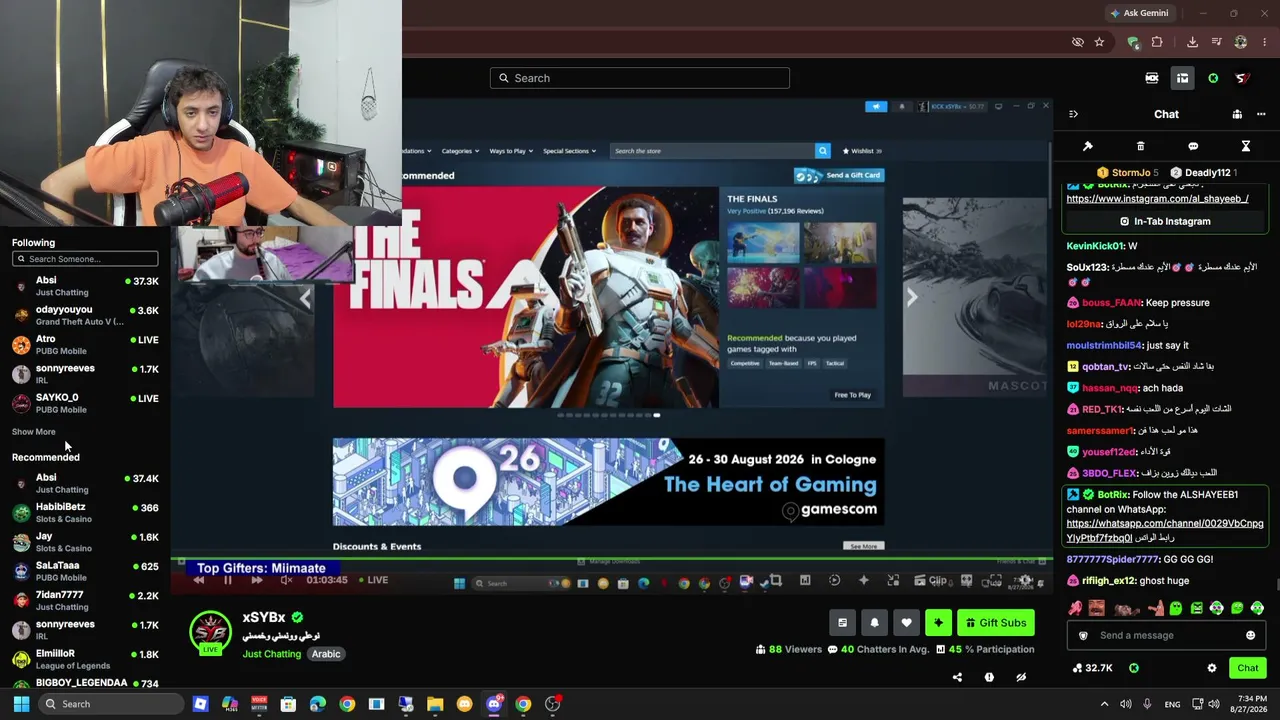Show hidden system tray icons
1280x720 pixels.
click(1104, 704)
